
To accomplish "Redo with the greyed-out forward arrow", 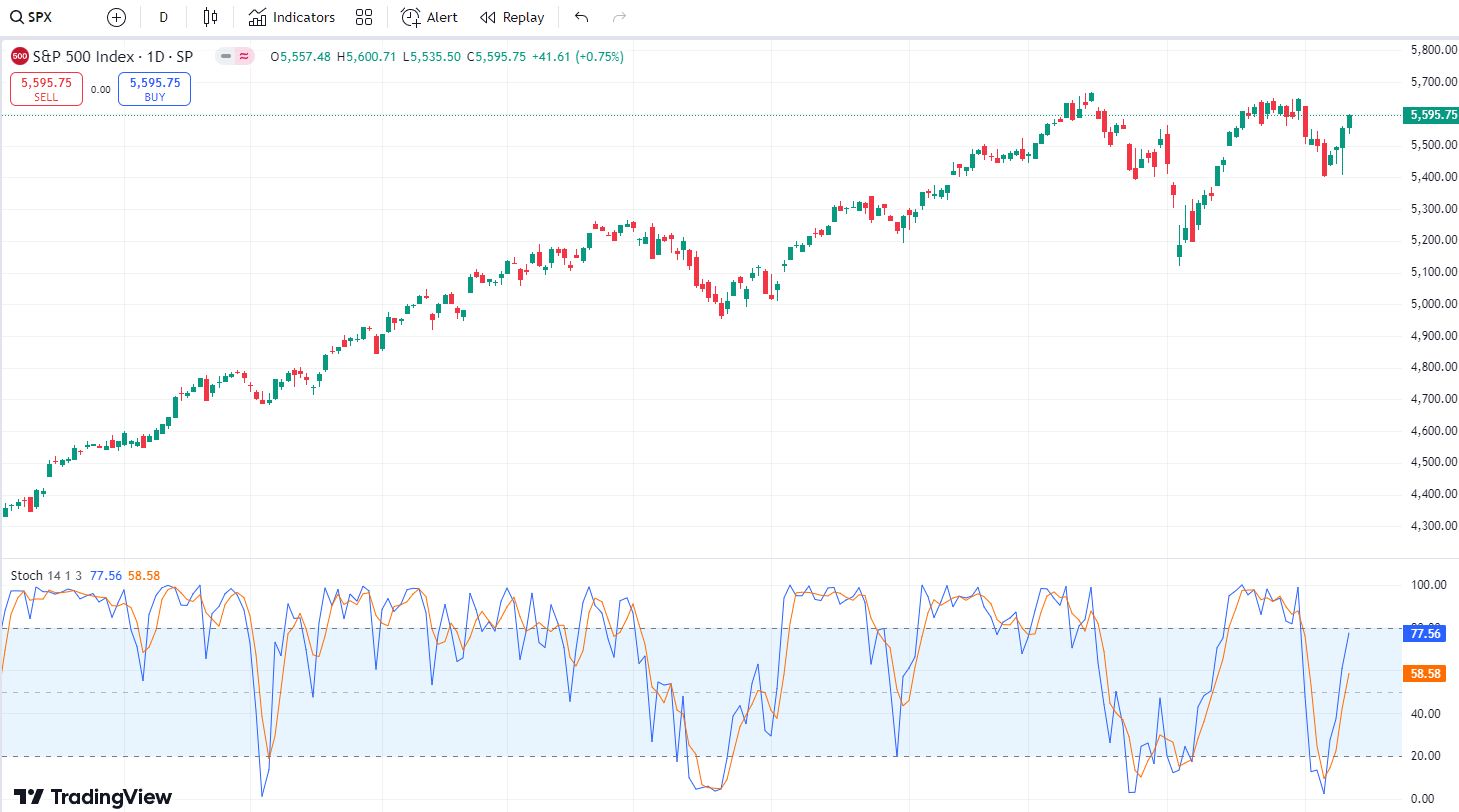I will coord(620,17).
